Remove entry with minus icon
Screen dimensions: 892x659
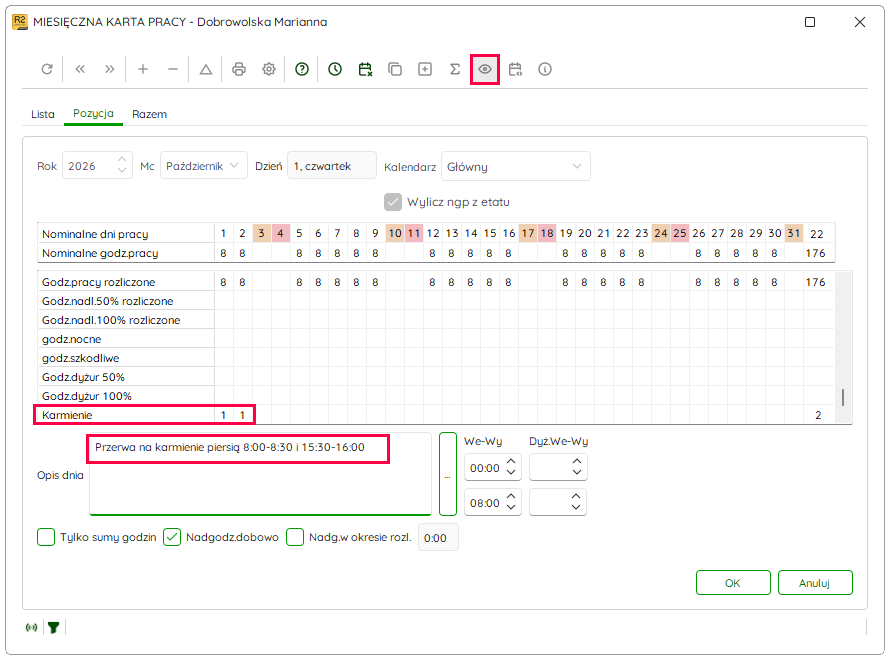(x=173, y=69)
